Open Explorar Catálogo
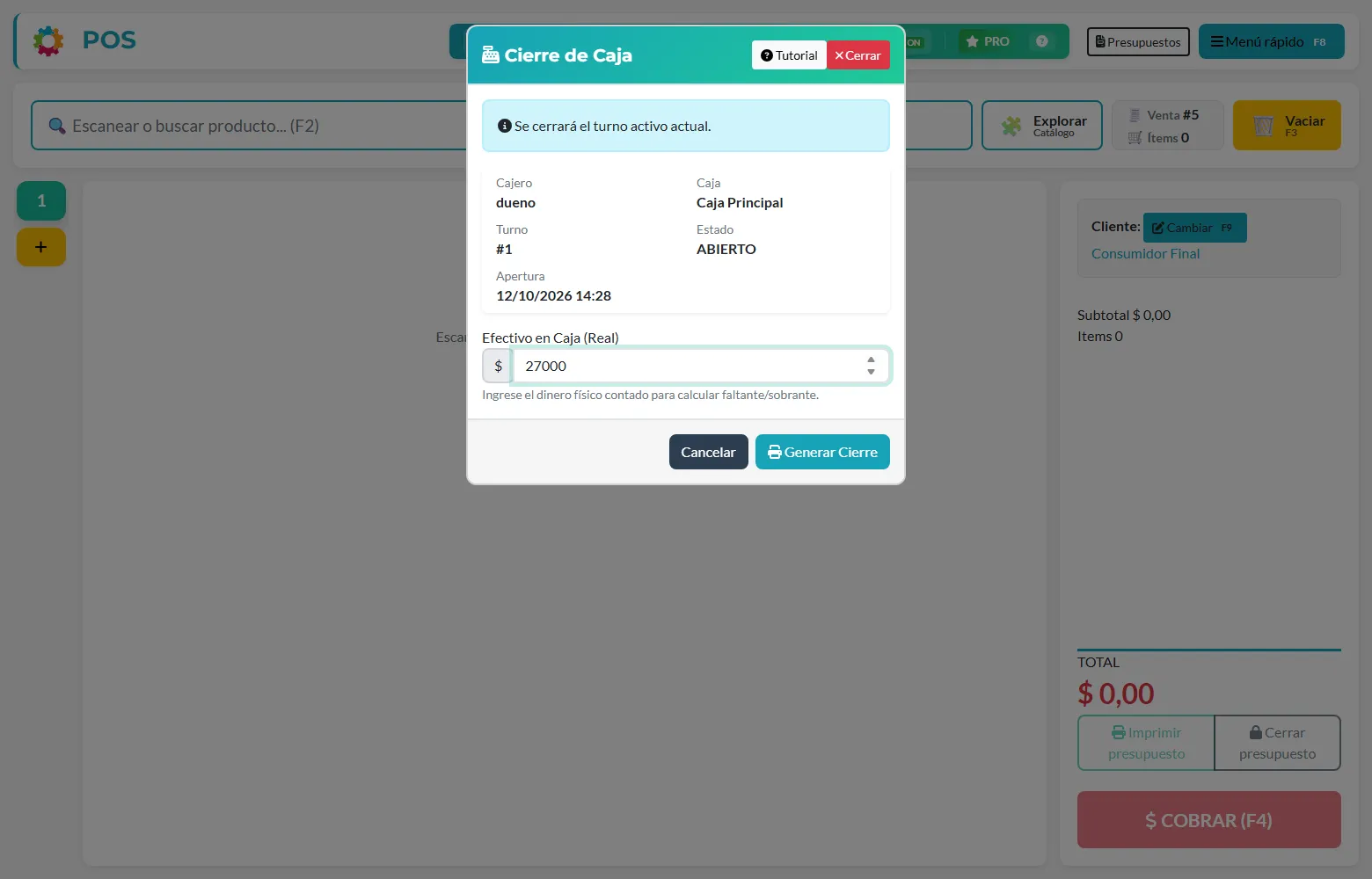Image resolution: width=1372 pixels, height=879 pixels. [x=1042, y=126]
